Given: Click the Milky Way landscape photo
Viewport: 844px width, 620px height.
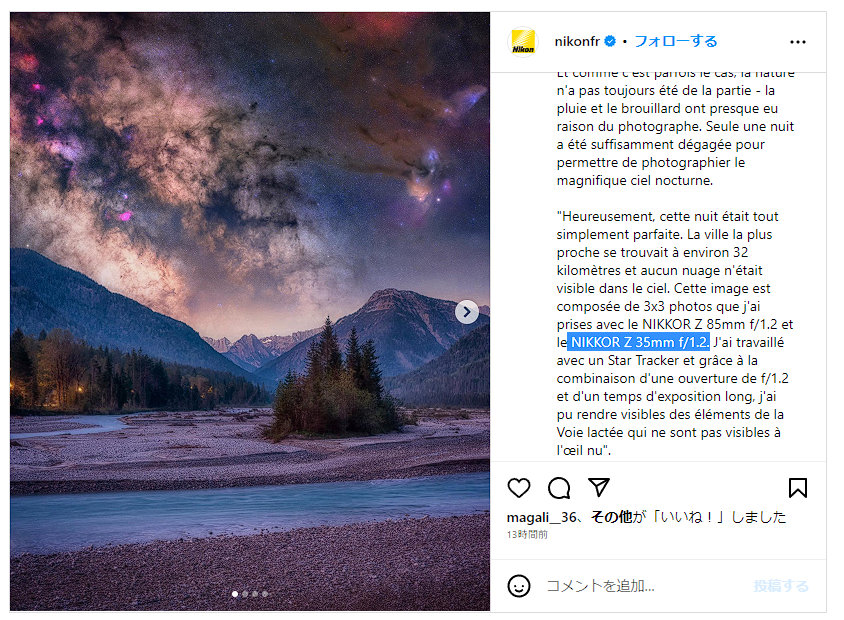Looking at the screenshot, I should point(250,311).
